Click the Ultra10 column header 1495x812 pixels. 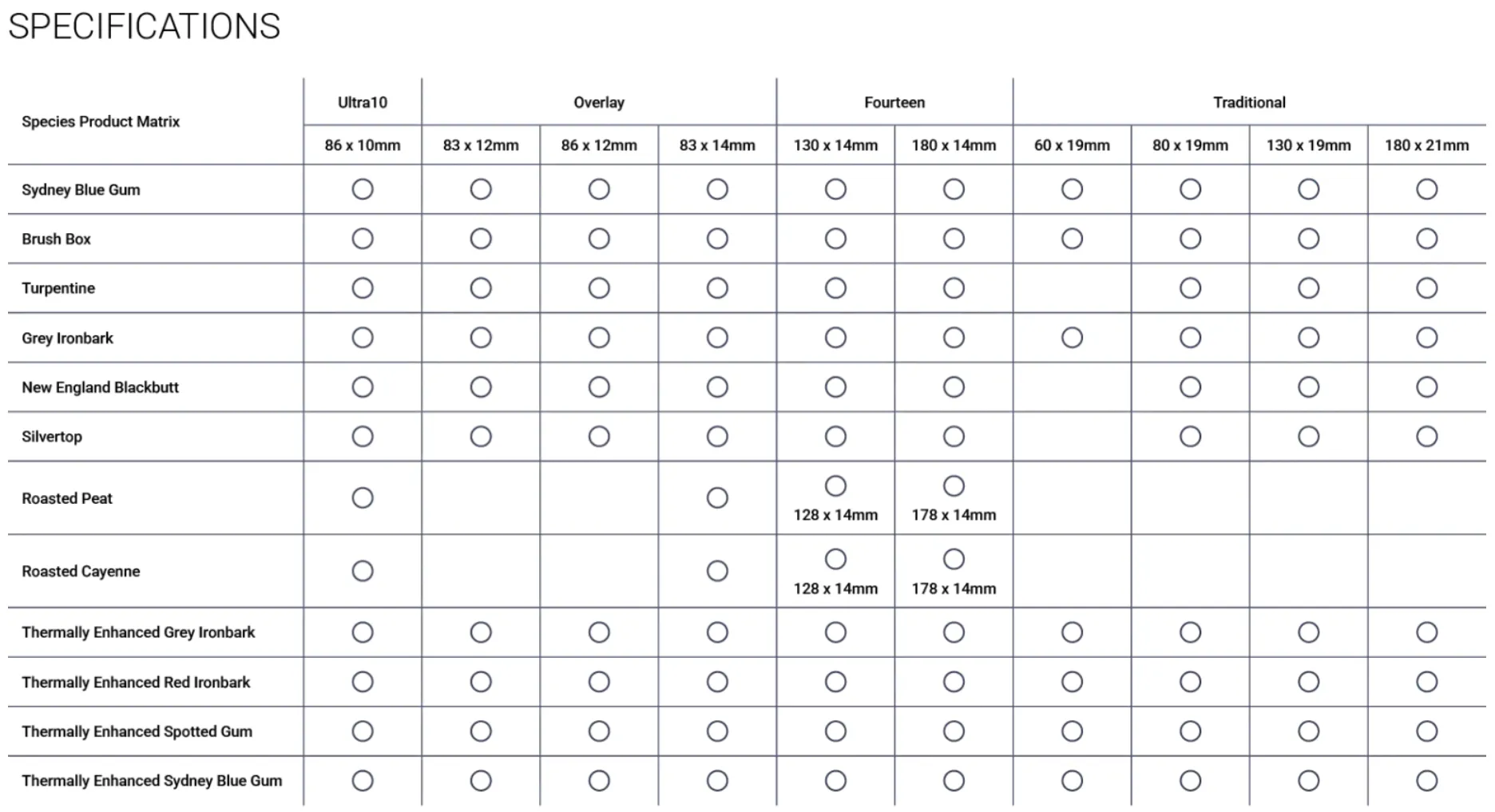click(363, 102)
